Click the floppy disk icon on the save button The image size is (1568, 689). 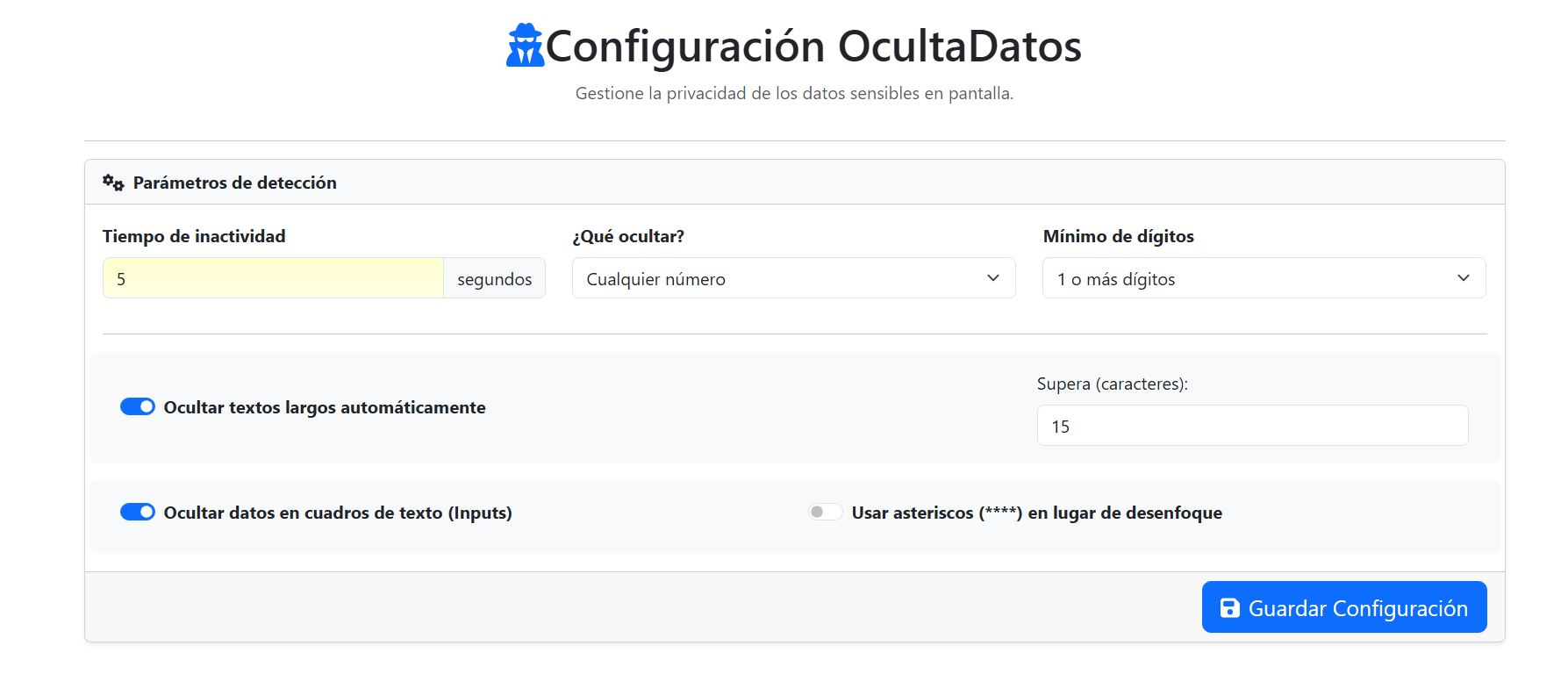(1230, 607)
